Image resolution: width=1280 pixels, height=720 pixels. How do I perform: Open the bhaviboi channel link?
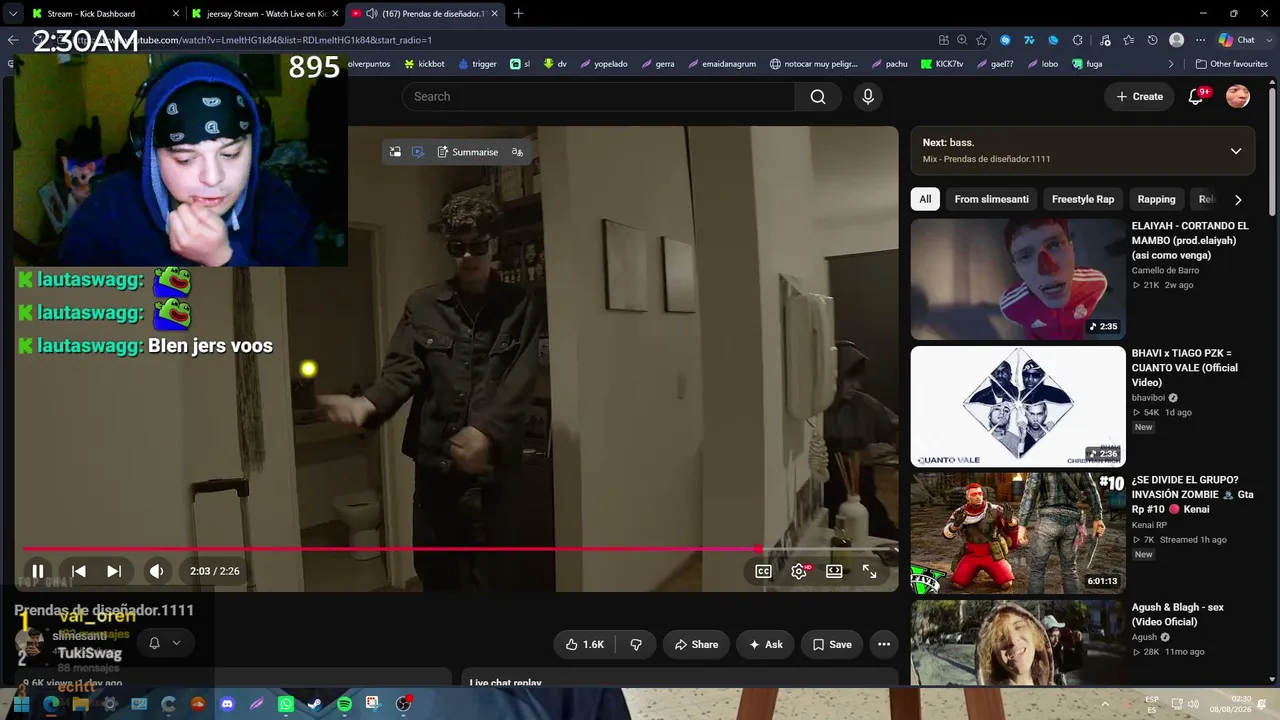pyautogui.click(x=1150, y=397)
